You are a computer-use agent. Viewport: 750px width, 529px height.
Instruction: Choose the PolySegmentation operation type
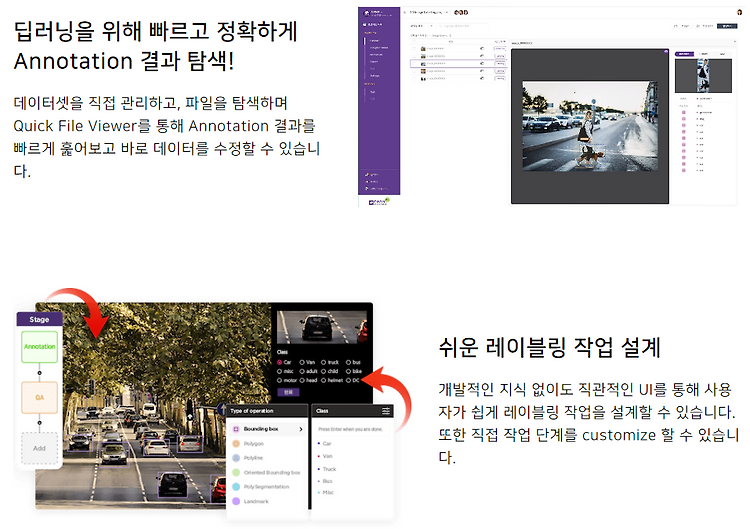(x=261, y=487)
